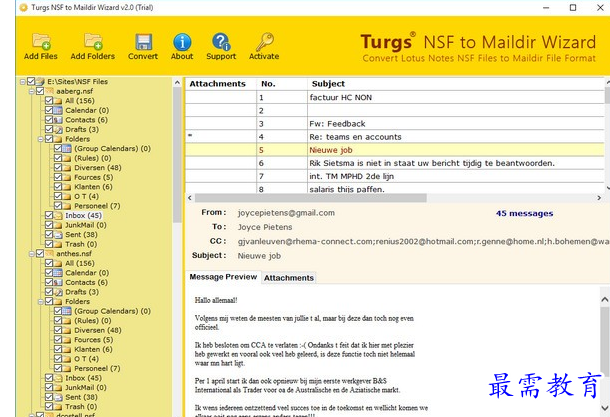Select Fources (5) folder under aaberg.nsf
The image size is (610, 417).
93,177
